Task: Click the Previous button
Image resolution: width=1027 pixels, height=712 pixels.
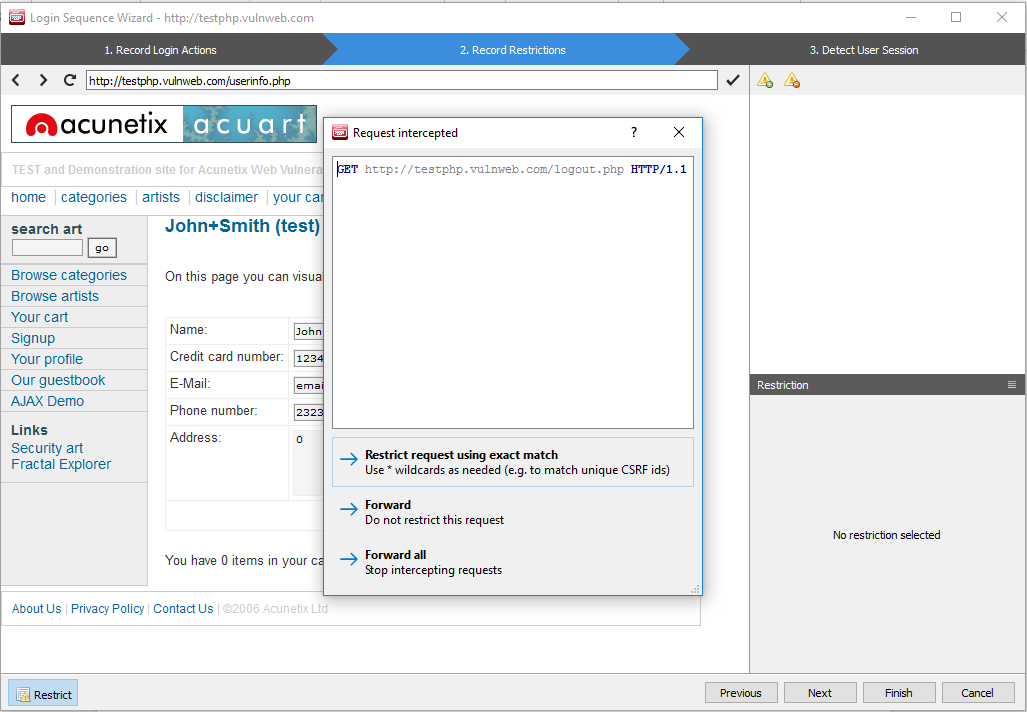Action: 741,693
